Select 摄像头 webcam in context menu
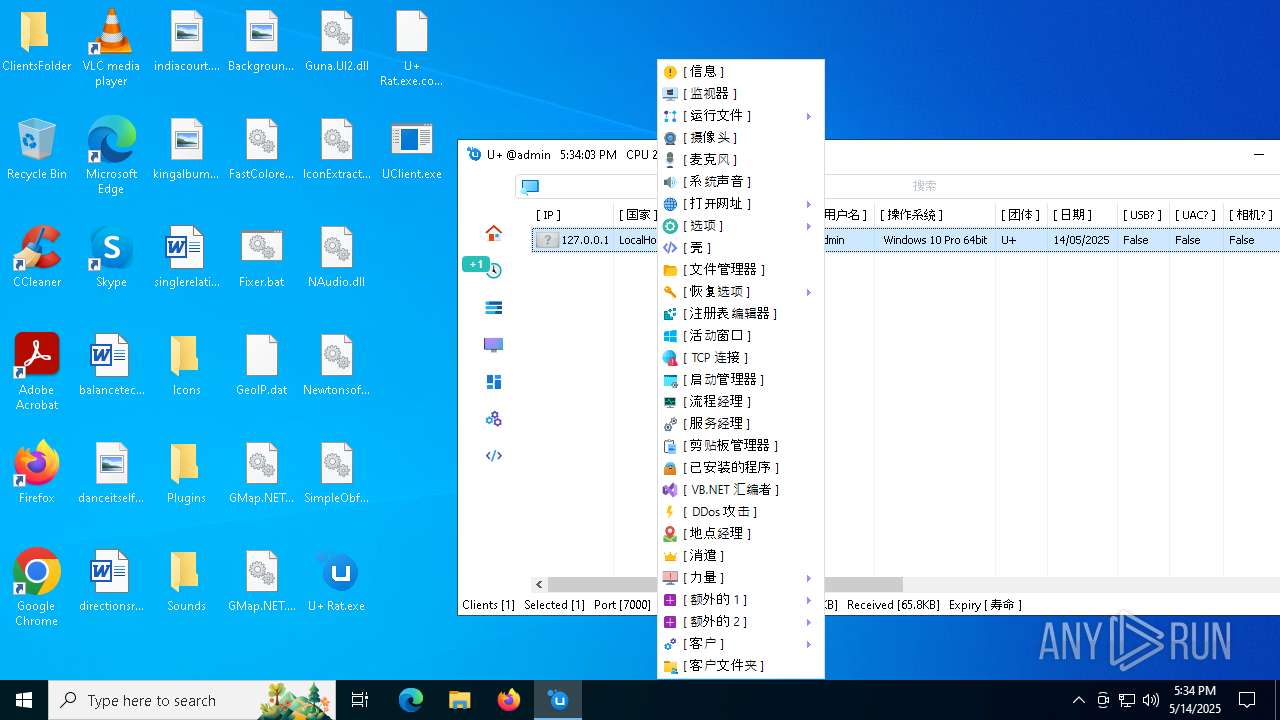The height and width of the screenshot is (720, 1280). click(x=740, y=138)
